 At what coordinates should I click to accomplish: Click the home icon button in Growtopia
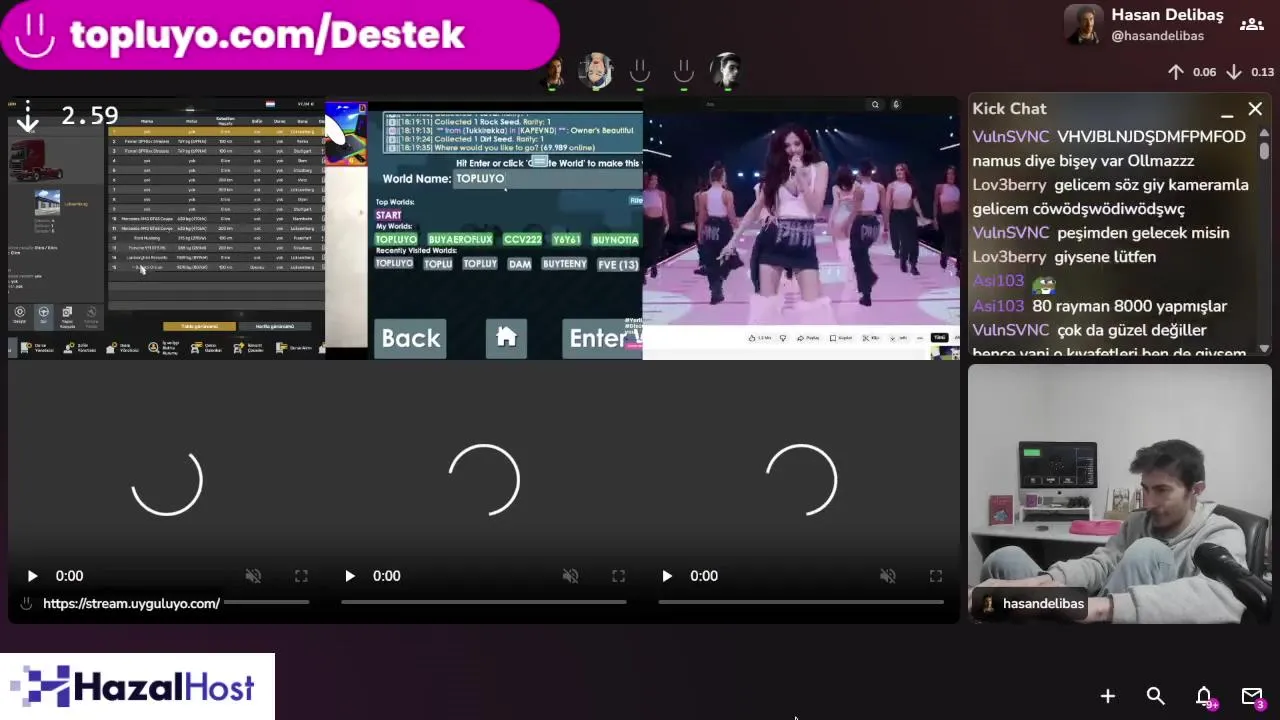[x=506, y=338]
